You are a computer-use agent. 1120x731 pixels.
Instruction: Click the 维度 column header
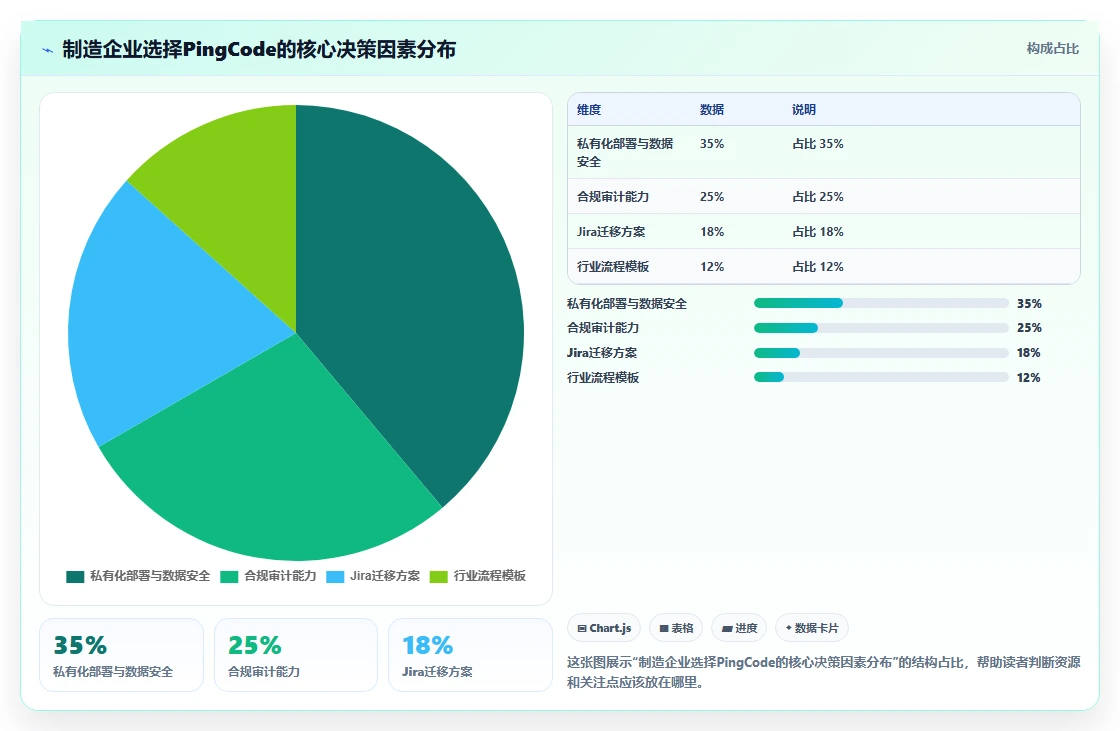(x=589, y=109)
